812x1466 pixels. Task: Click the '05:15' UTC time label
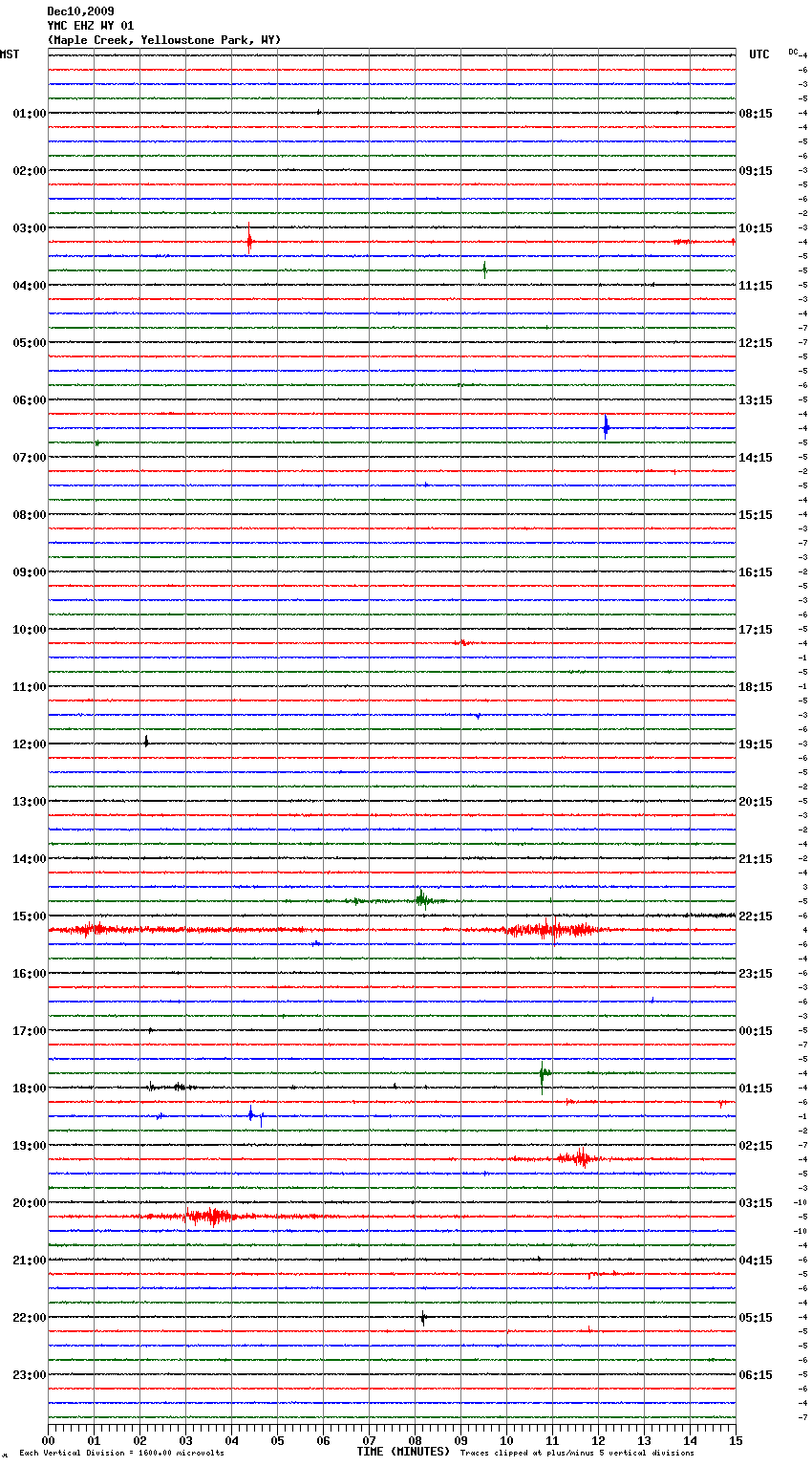coord(756,1318)
